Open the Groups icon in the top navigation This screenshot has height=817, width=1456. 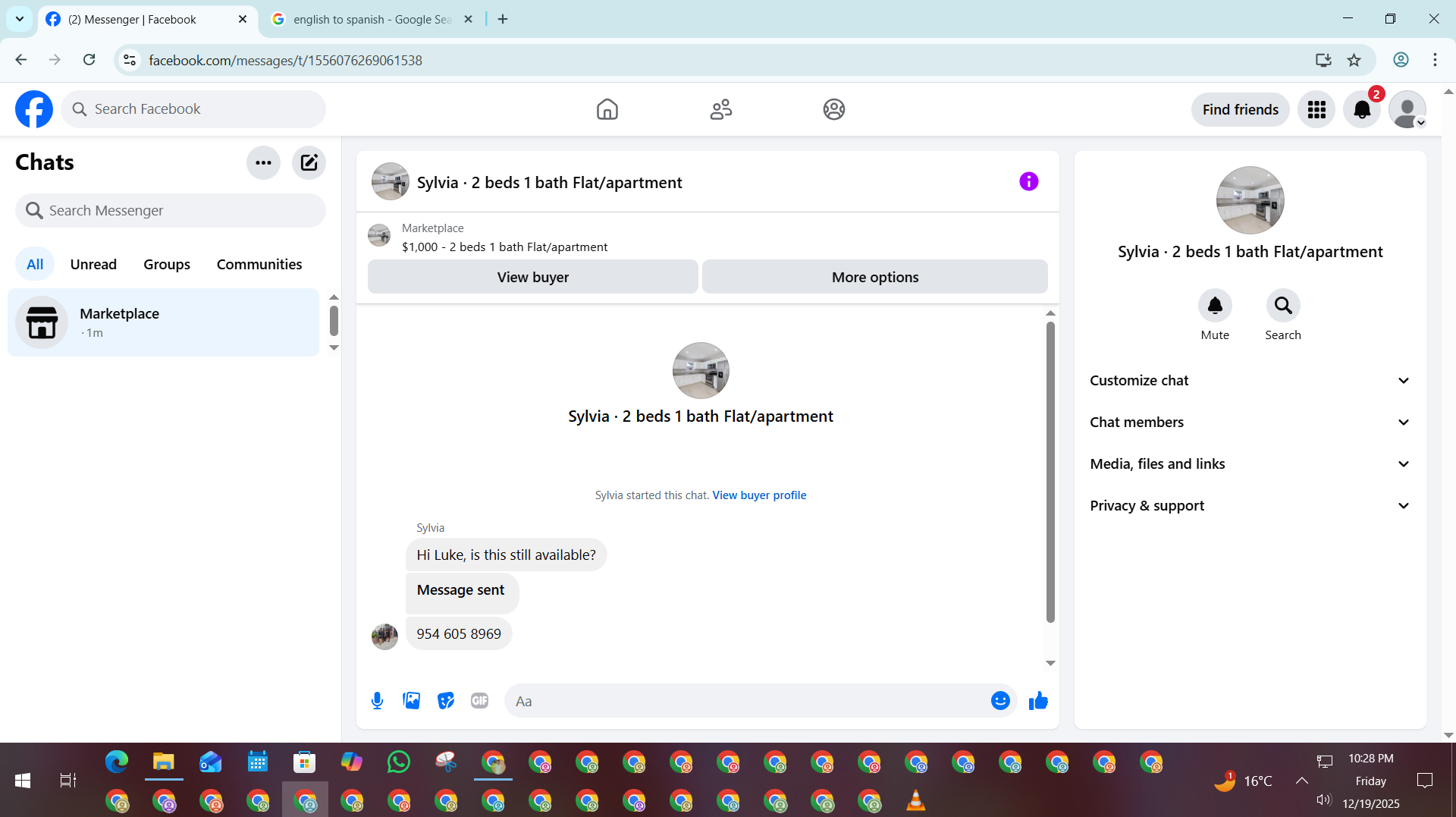[x=834, y=109]
